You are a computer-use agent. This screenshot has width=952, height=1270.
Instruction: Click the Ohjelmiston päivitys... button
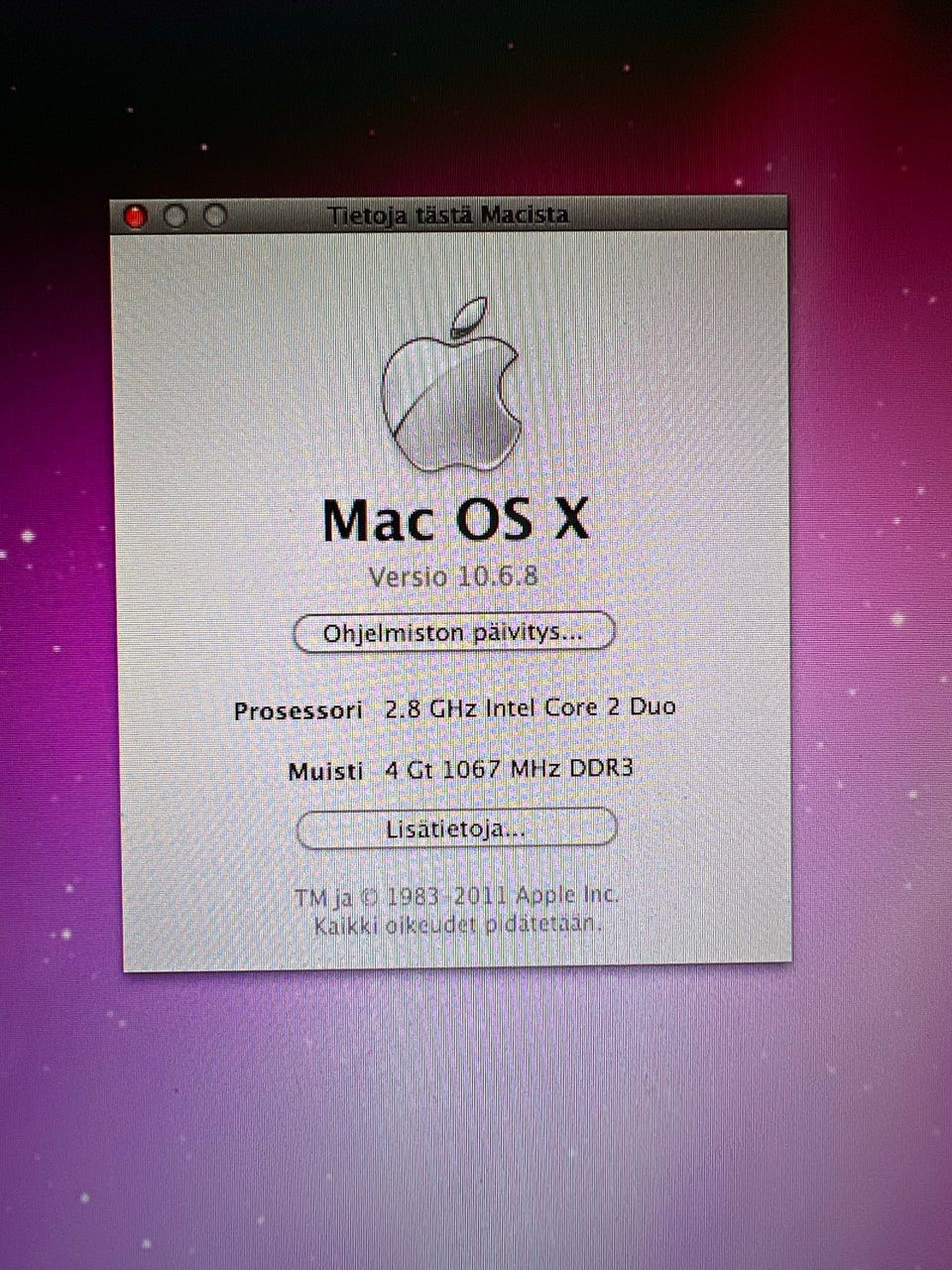click(454, 632)
